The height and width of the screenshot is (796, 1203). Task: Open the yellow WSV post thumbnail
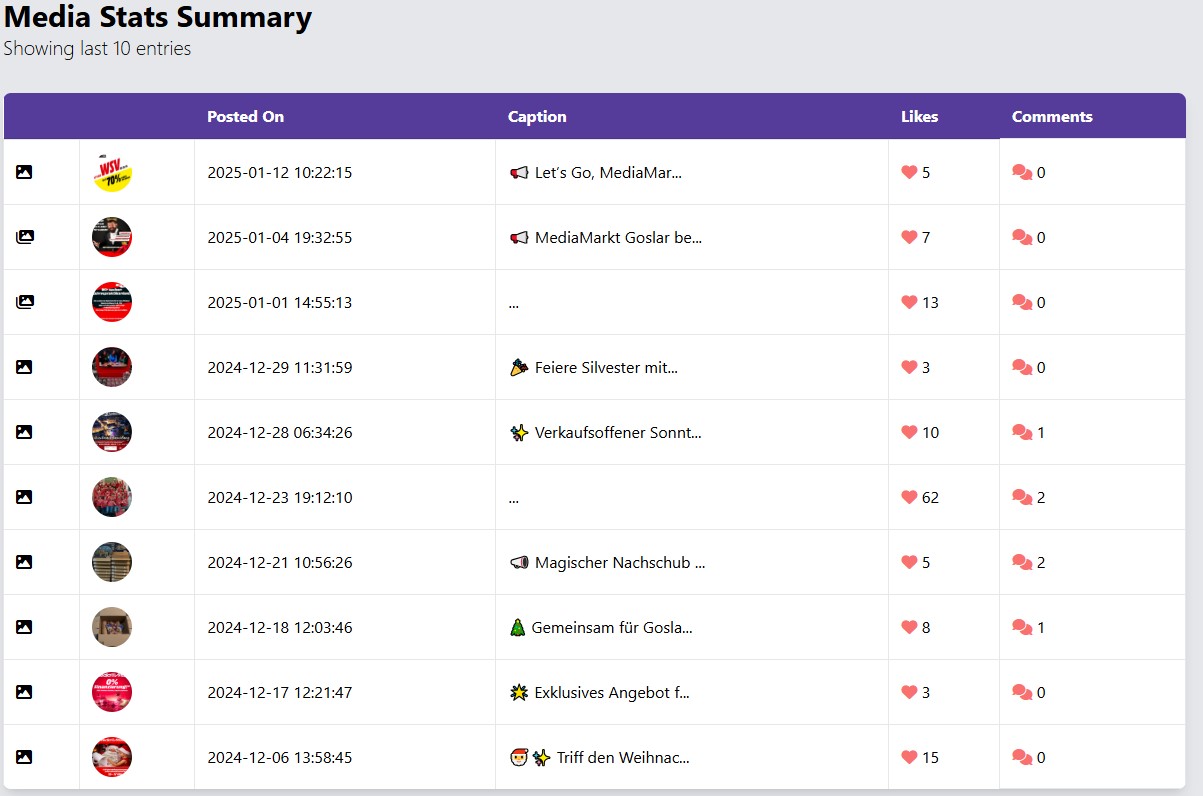tap(112, 172)
